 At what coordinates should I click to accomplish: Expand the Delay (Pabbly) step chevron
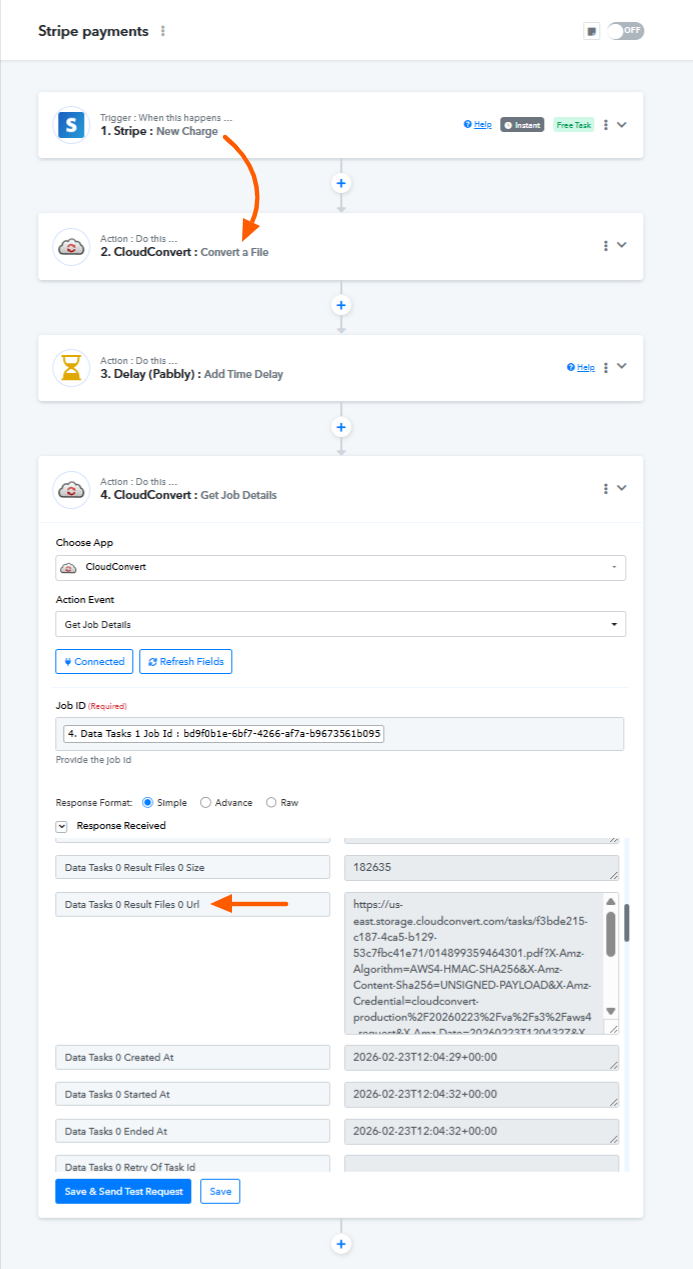[x=622, y=366]
